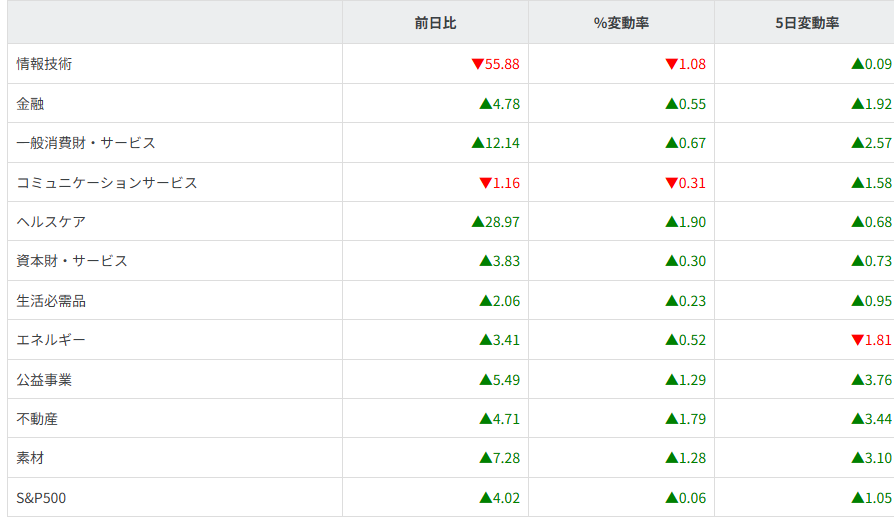Open the エネルギー sector entry
Viewport: 894px width, 532px height.
pyautogui.click(x=51, y=340)
